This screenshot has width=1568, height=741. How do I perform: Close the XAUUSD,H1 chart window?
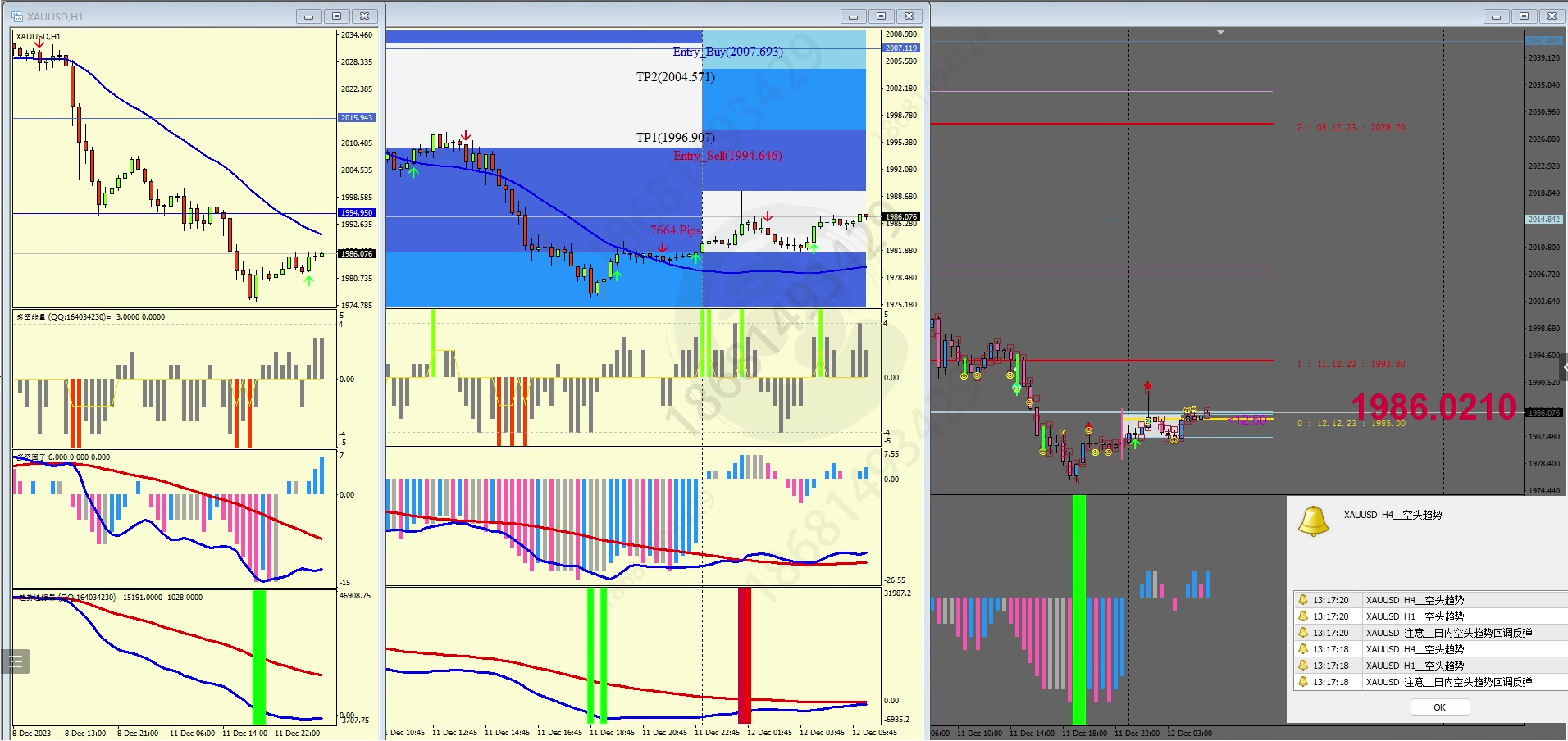coord(364,16)
